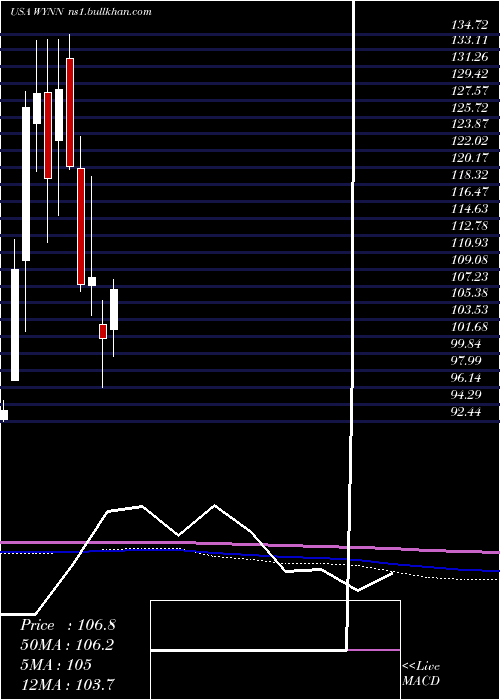Select the tallest red candlestick body
Screen dimensions: 500x700
(x=81, y=226)
